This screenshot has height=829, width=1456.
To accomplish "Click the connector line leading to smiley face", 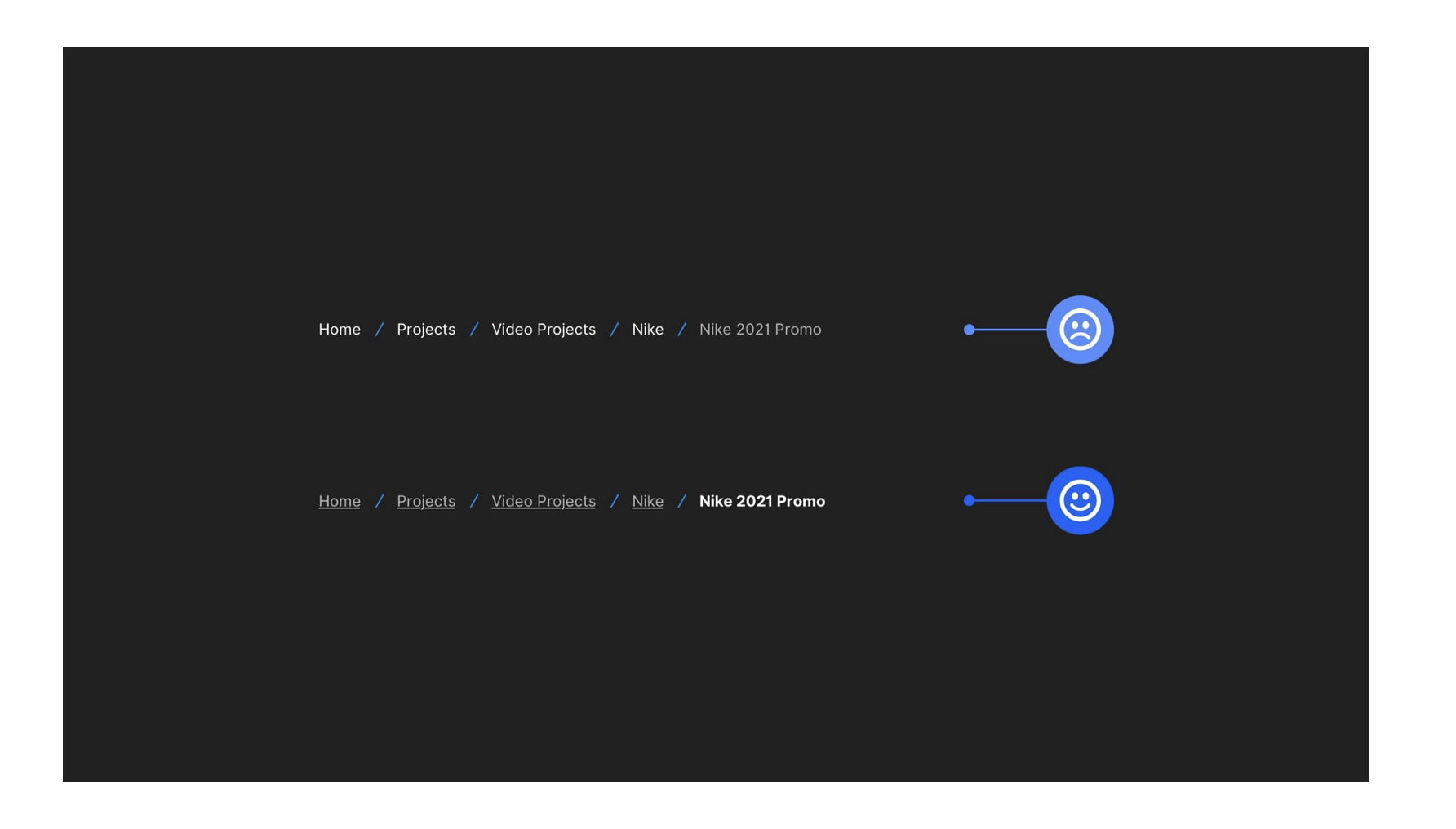I will (1010, 500).
